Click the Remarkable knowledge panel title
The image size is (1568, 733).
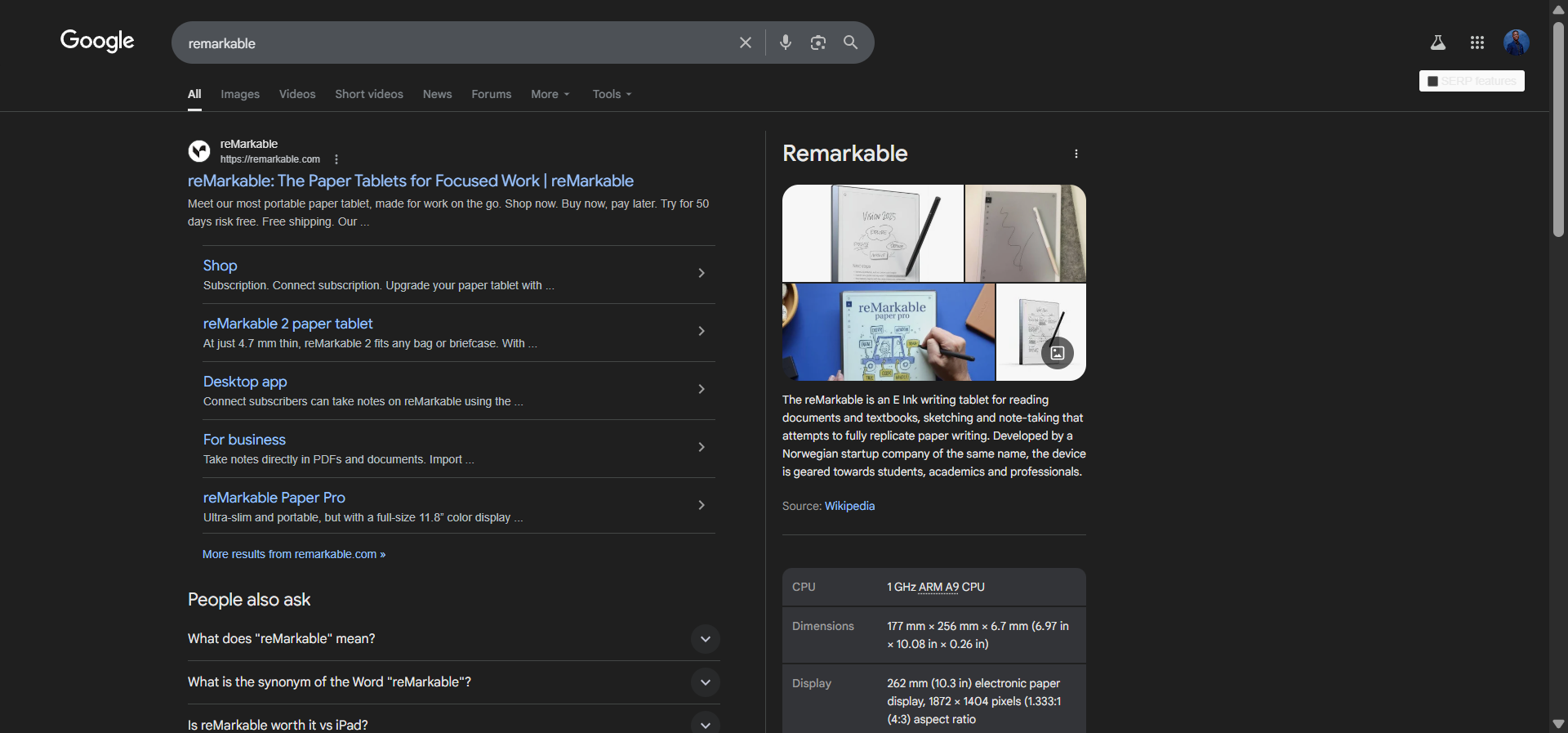coord(845,154)
